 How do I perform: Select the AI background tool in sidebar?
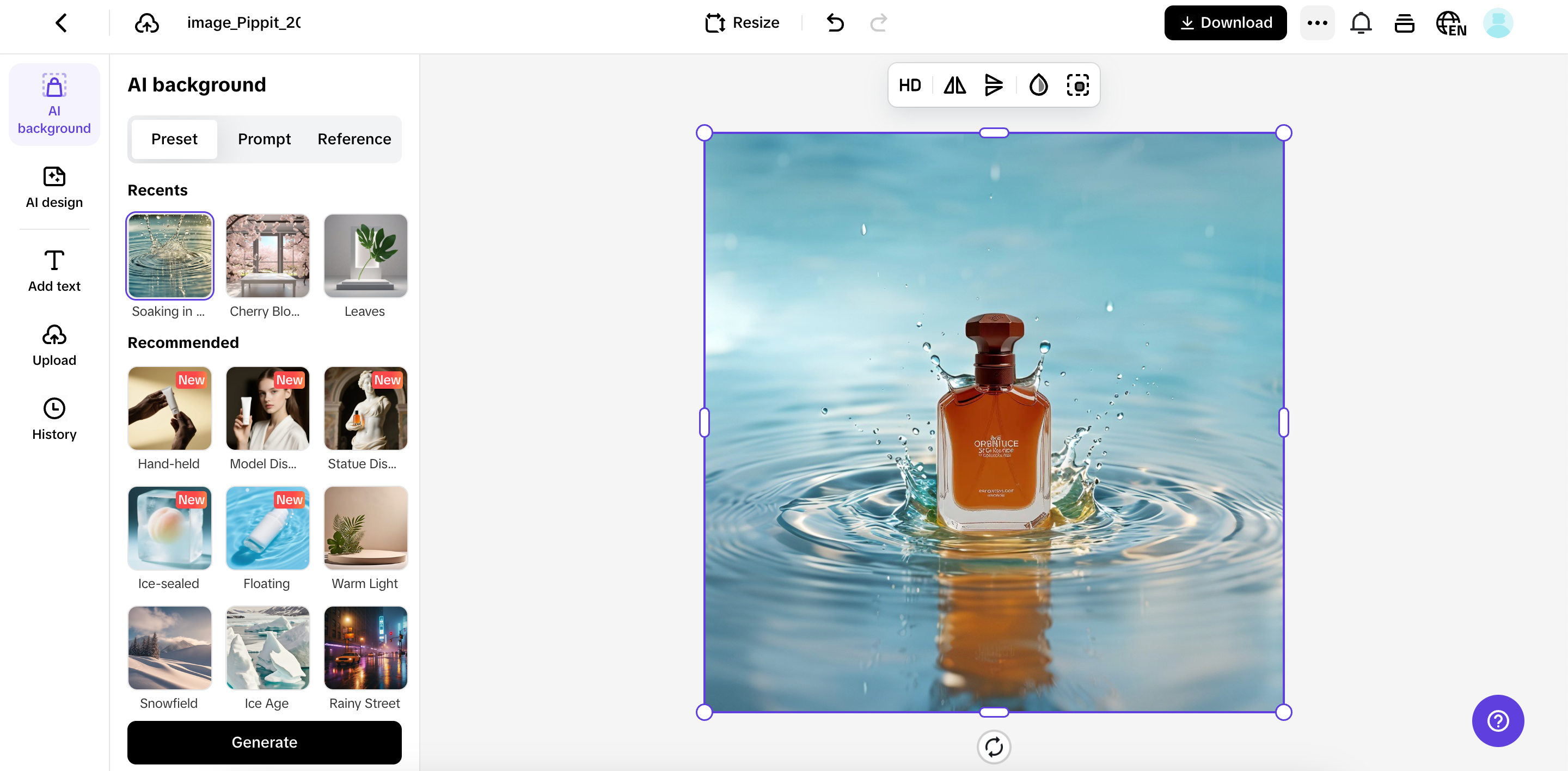pos(53,103)
